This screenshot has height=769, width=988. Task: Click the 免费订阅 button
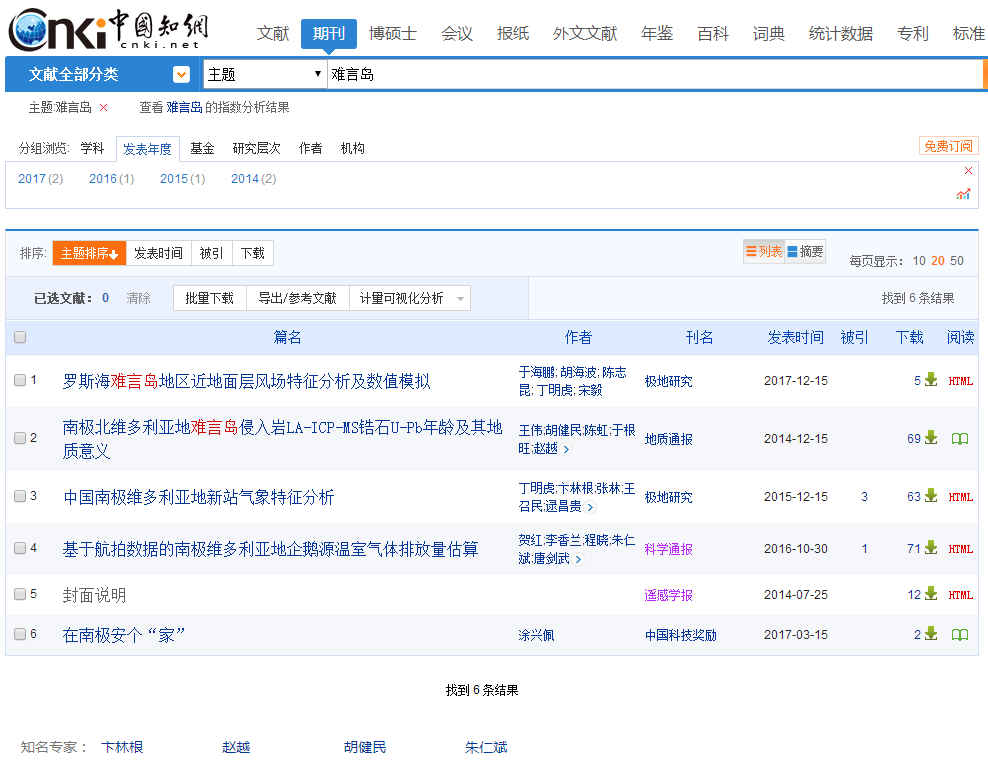[948, 145]
